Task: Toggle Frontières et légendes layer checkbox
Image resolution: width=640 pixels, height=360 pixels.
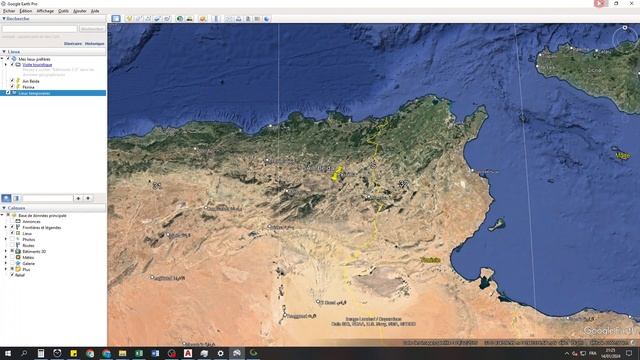Action: click(12, 227)
